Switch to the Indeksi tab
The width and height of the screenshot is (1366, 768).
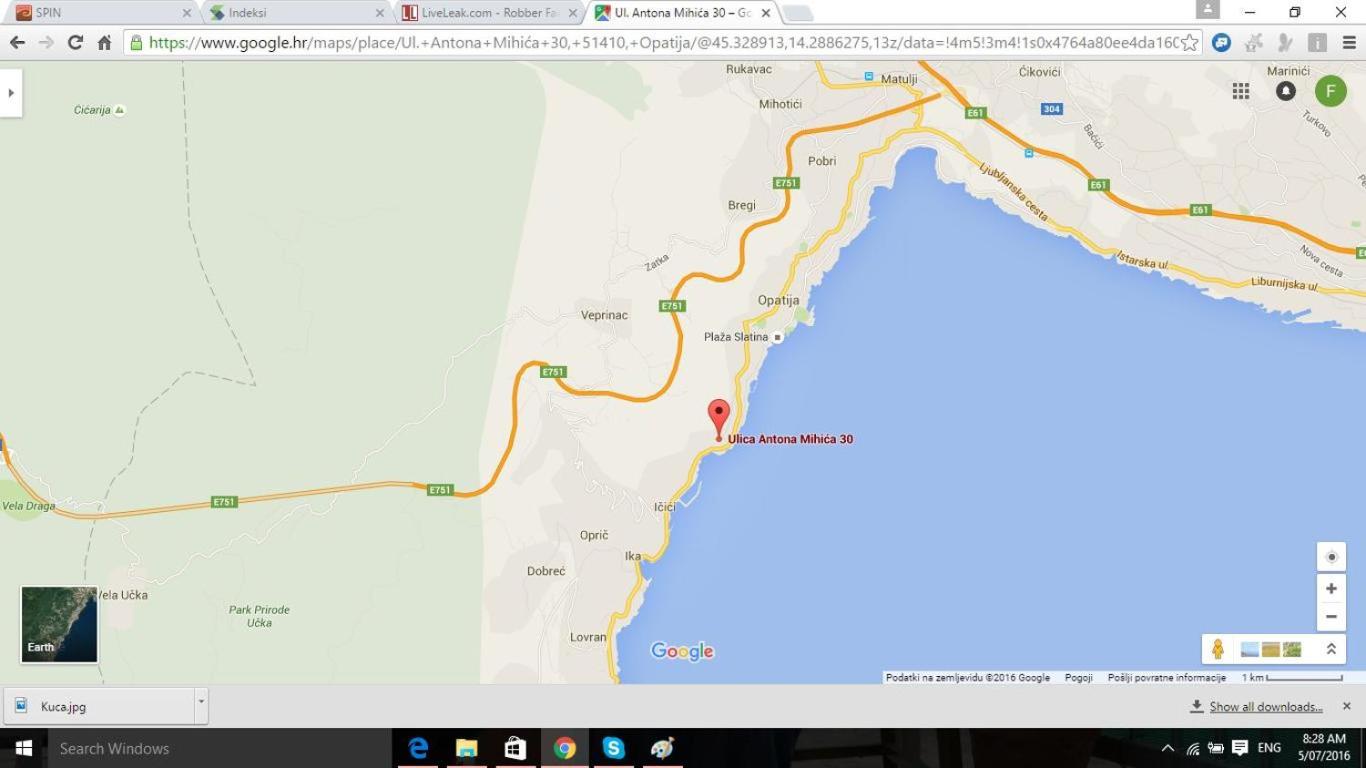pyautogui.click(x=295, y=13)
